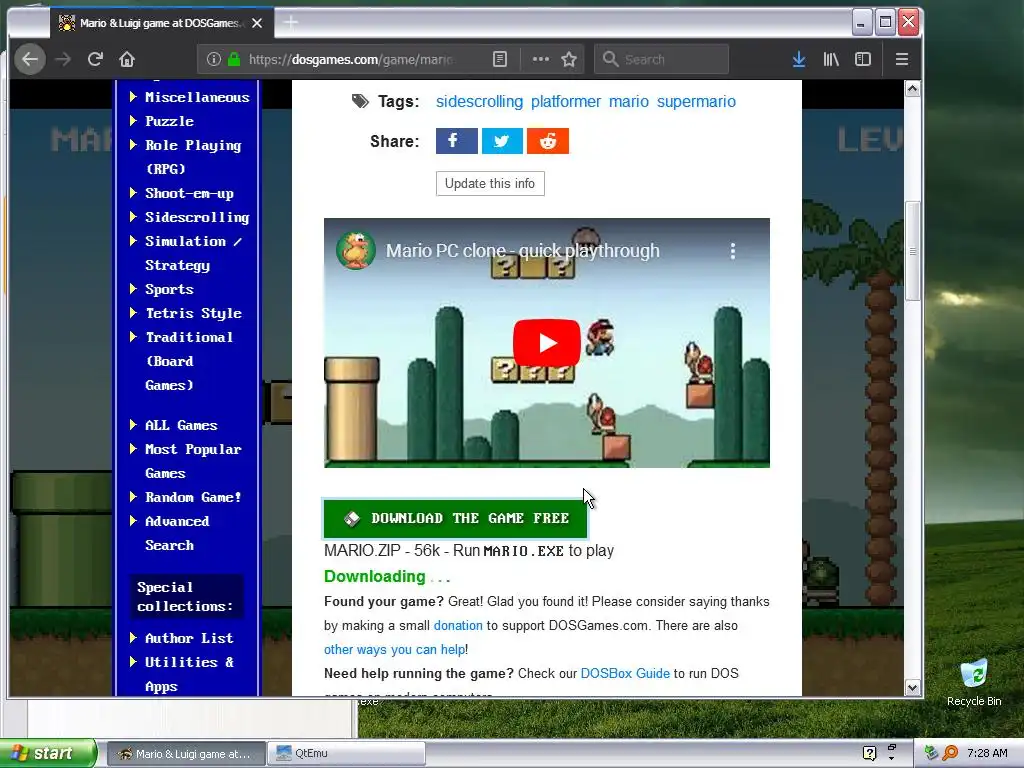The width and height of the screenshot is (1024, 768).
Task: Click the URL address bar text
Action: tap(351, 59)
